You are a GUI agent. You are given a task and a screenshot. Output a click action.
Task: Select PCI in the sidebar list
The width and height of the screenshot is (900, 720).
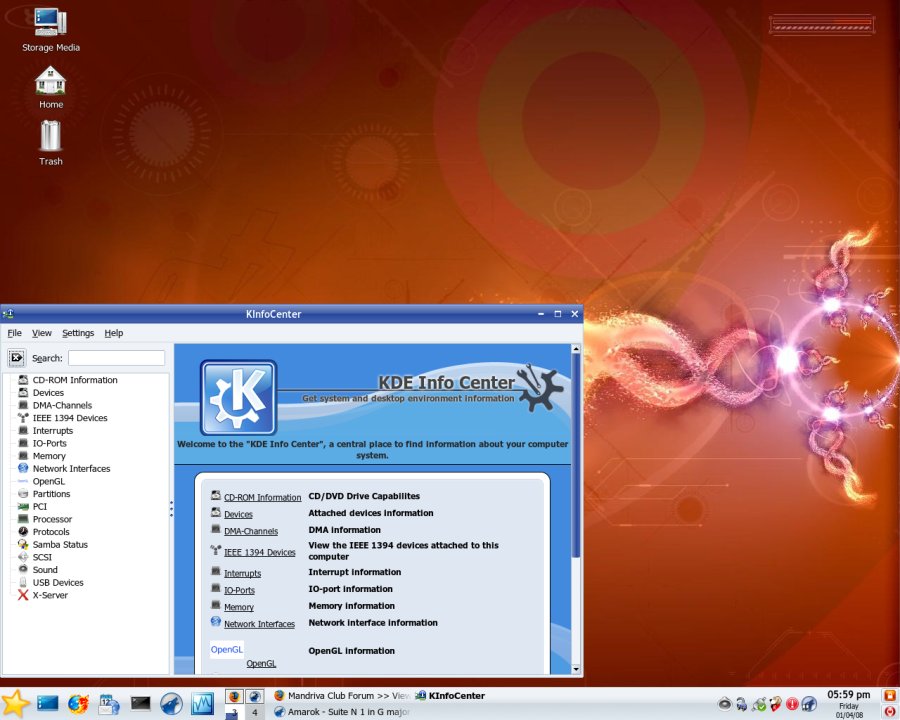point(40,506)
